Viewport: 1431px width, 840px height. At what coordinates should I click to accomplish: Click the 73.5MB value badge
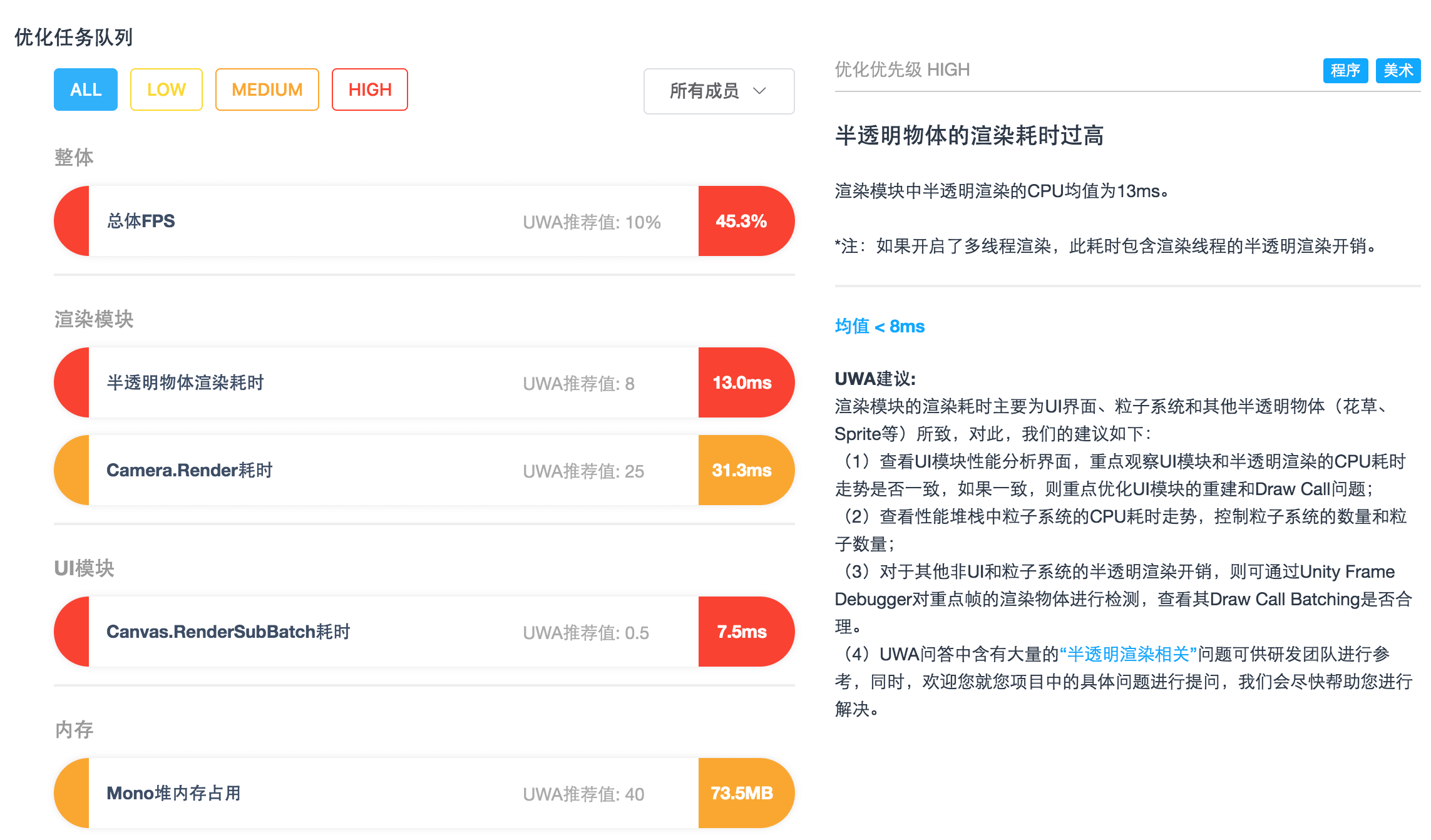point(746,793)
